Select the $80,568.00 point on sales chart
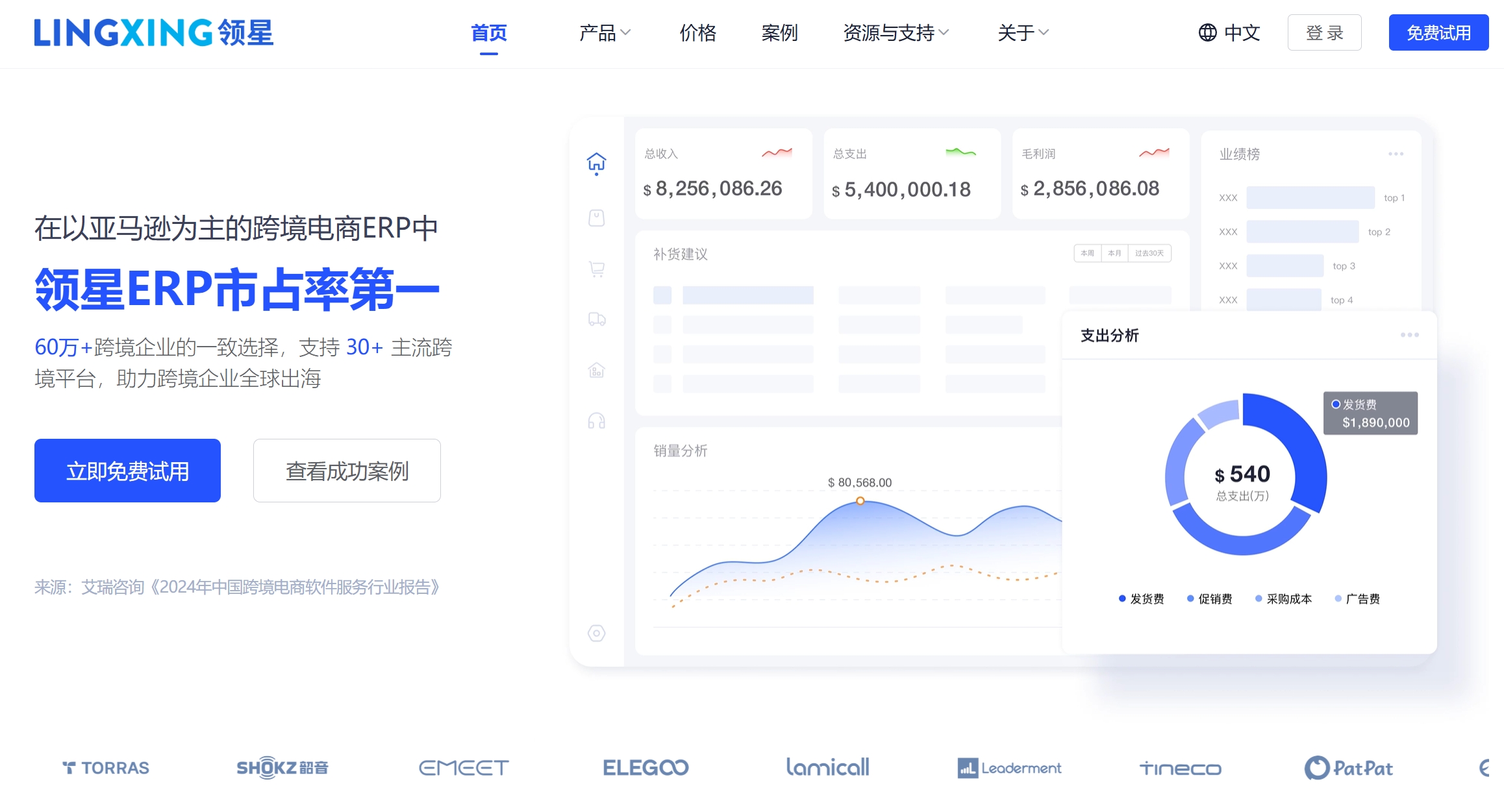 pos(860,500)
